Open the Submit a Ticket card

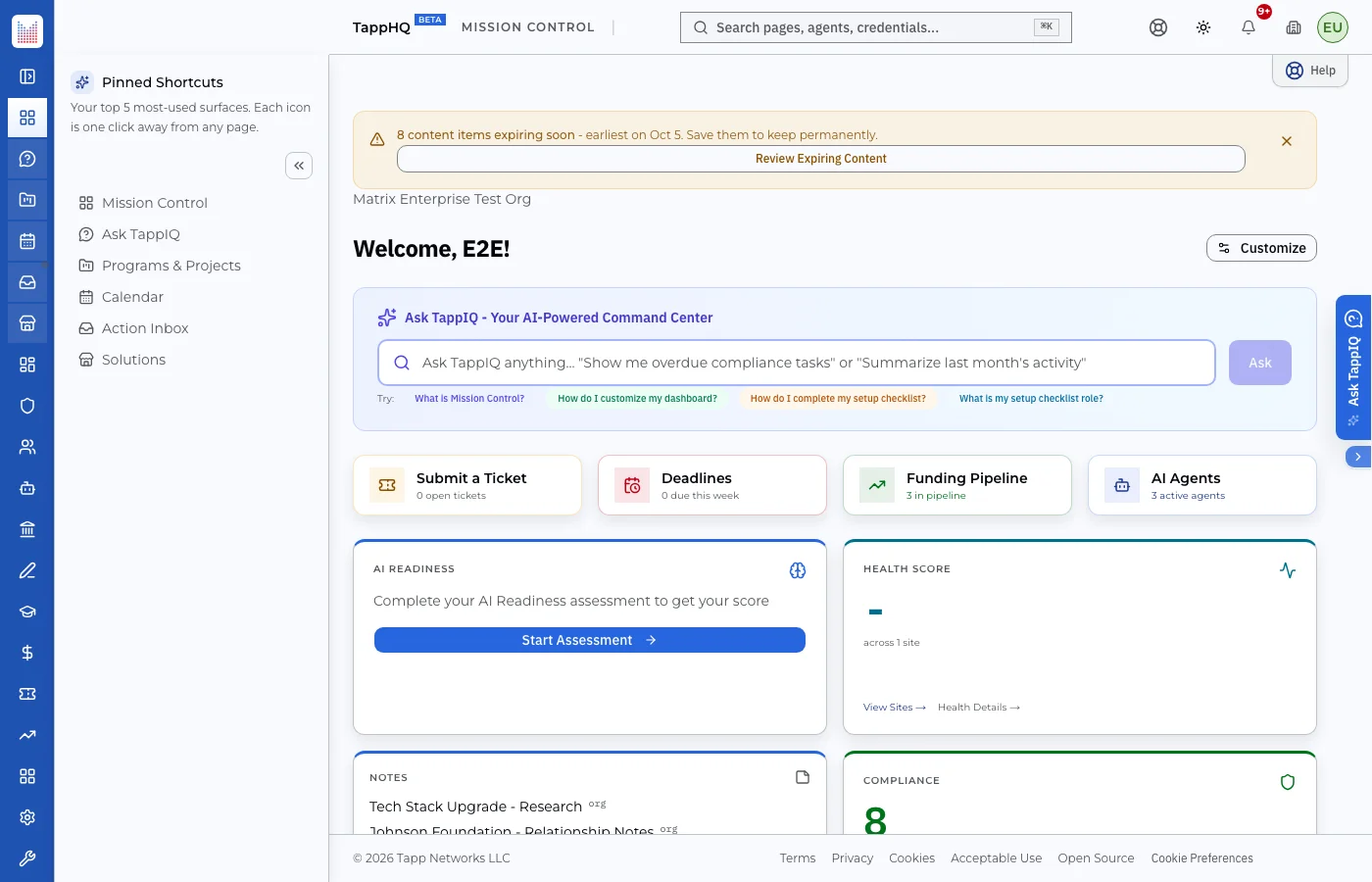(x=467, y=485)
